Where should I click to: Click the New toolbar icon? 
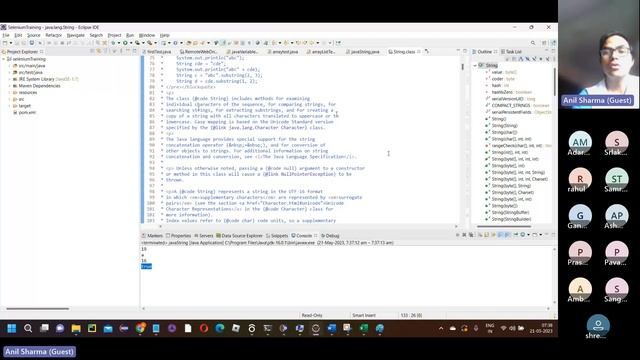(5, 43)
